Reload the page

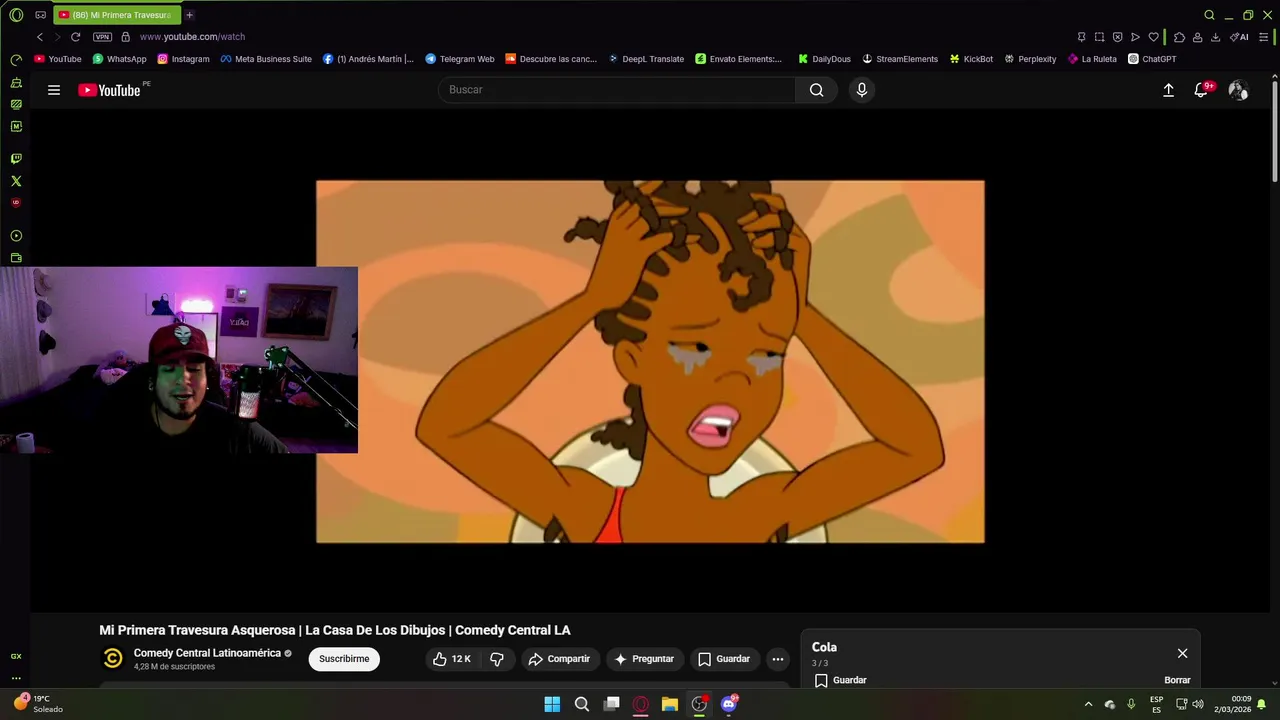[x=75, y=37]
